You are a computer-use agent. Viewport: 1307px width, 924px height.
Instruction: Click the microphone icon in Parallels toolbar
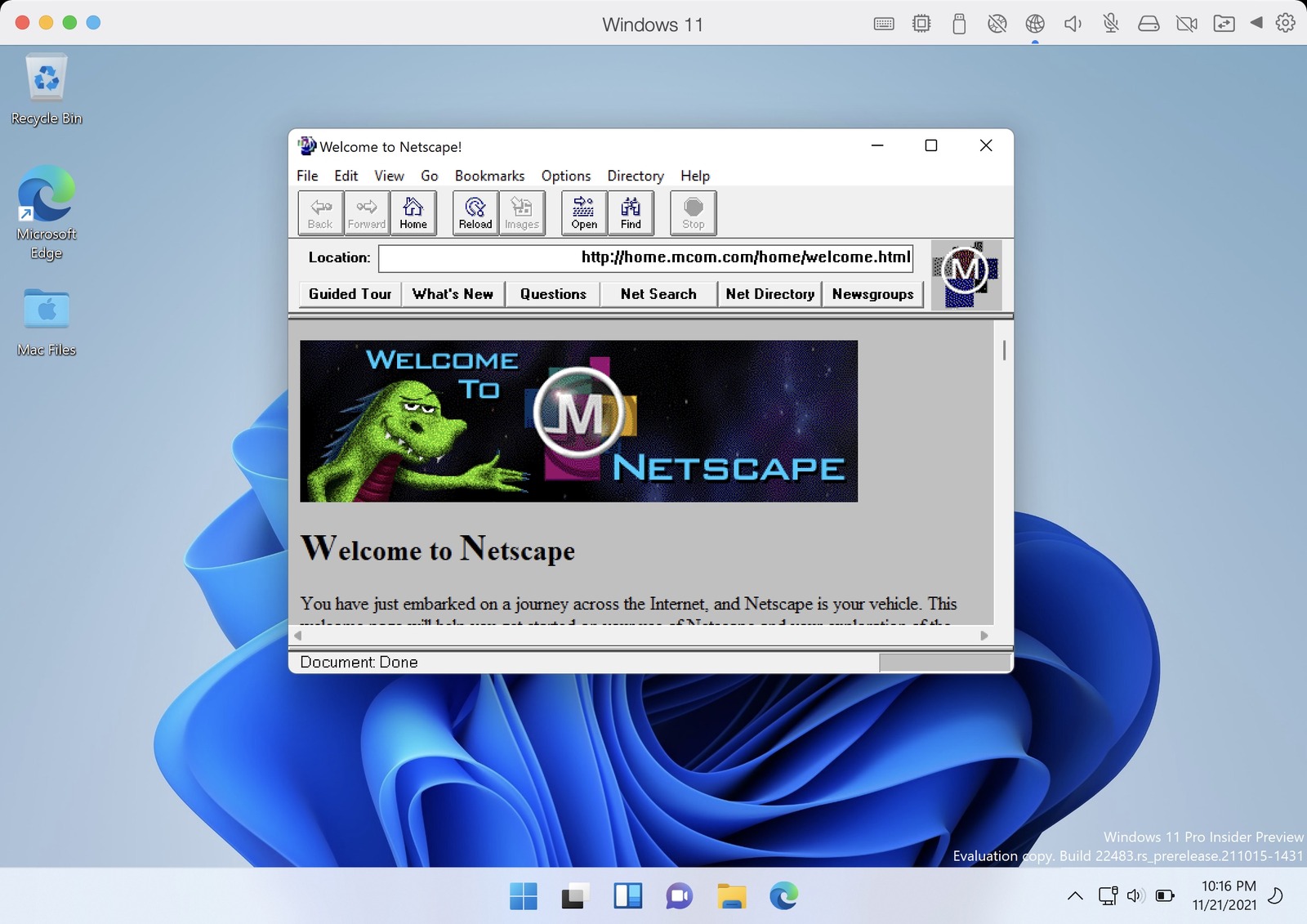(1110, 24)
